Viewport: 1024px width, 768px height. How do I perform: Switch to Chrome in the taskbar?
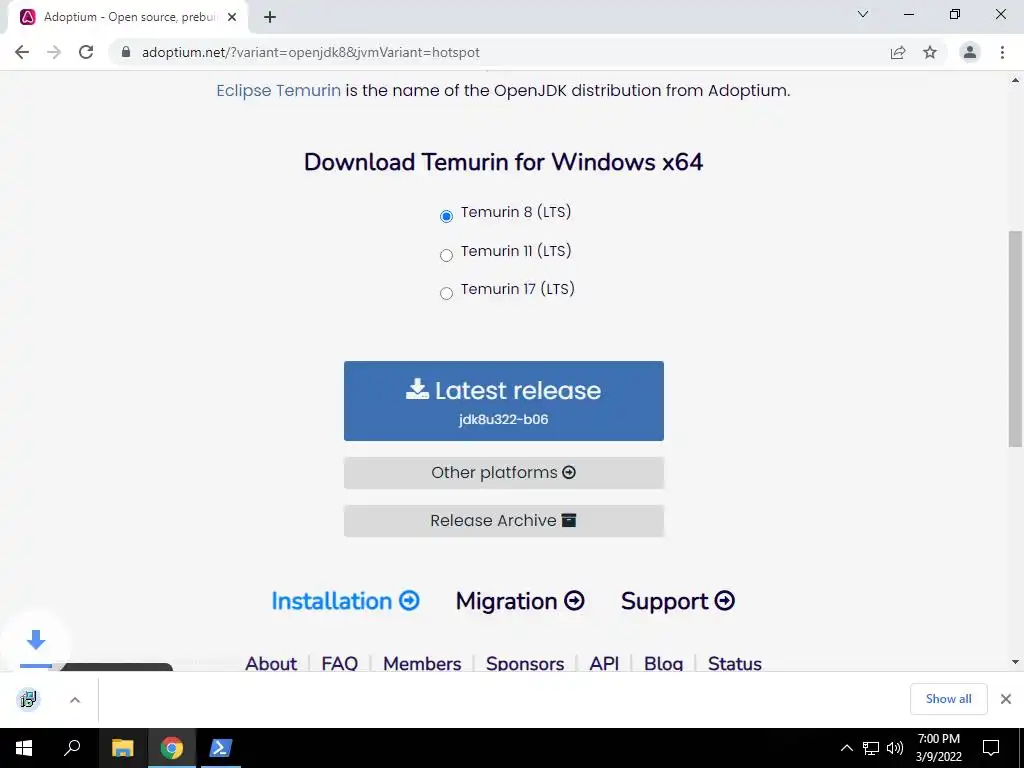[x=172, y=748]
